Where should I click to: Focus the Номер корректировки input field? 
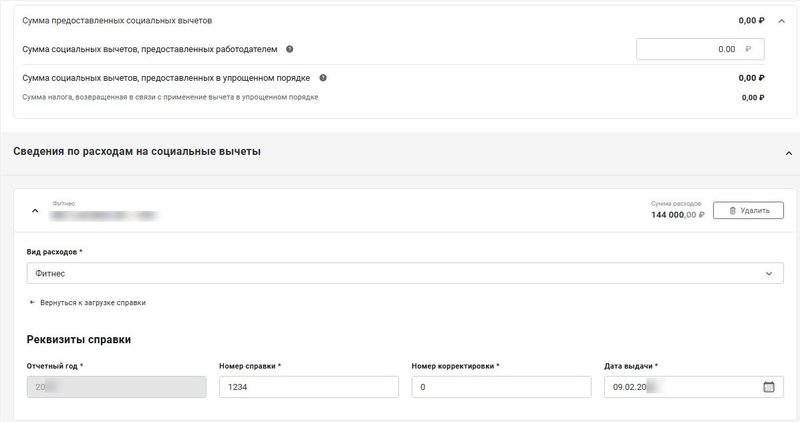(x=500, y=387)
